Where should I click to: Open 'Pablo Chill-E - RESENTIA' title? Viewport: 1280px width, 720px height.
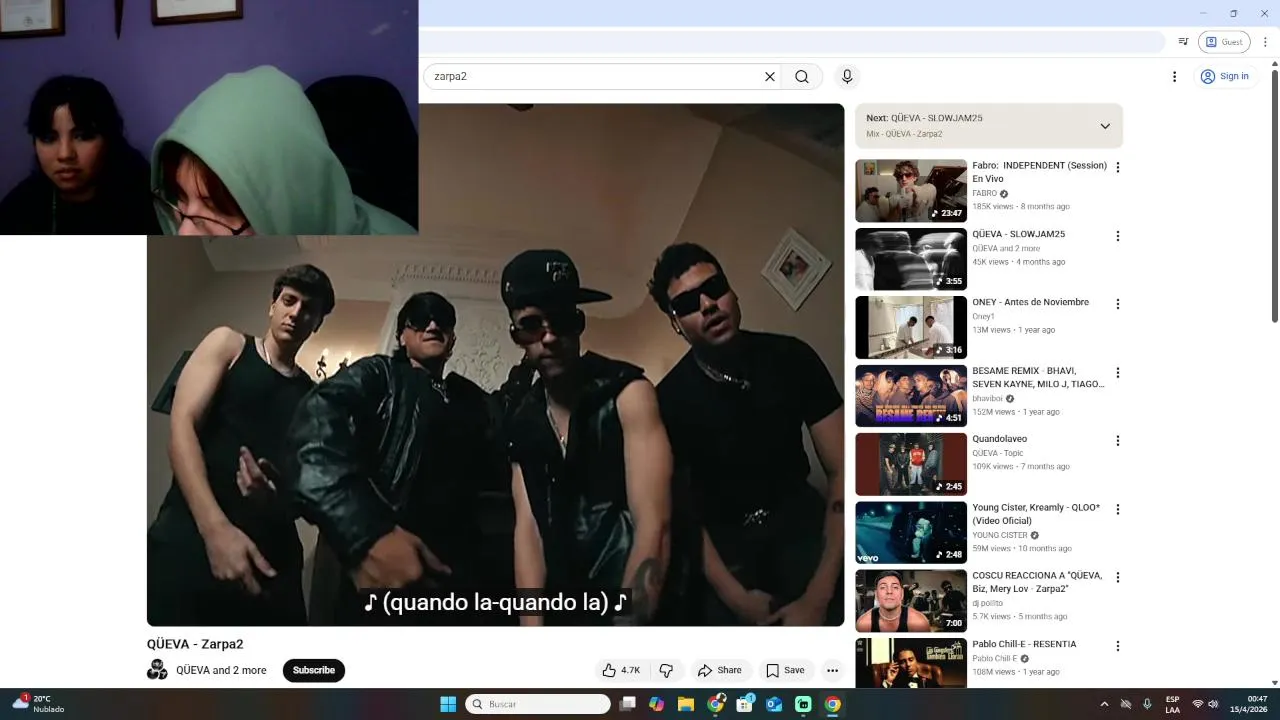pyautogui.click(x=1024, y=644)
